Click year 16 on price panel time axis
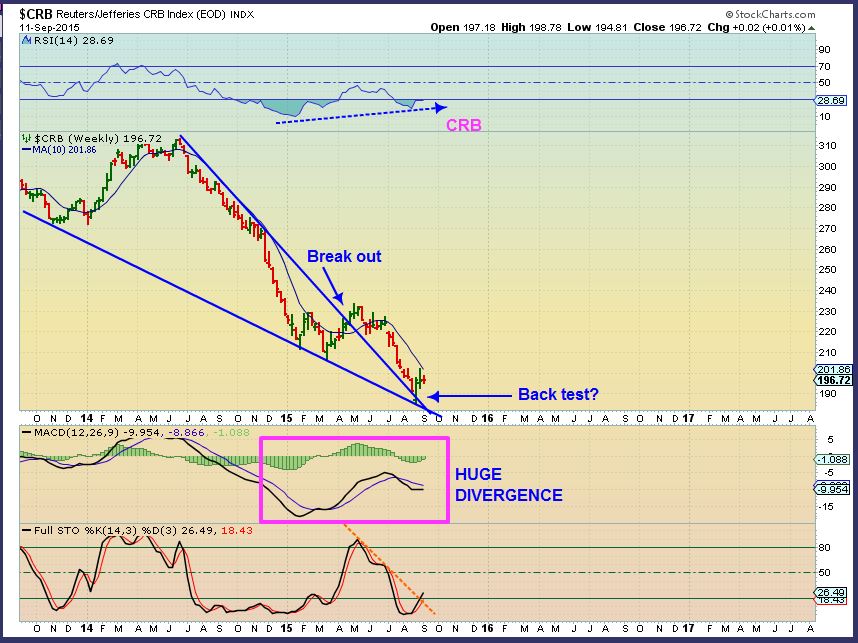 tap(487, 419)
